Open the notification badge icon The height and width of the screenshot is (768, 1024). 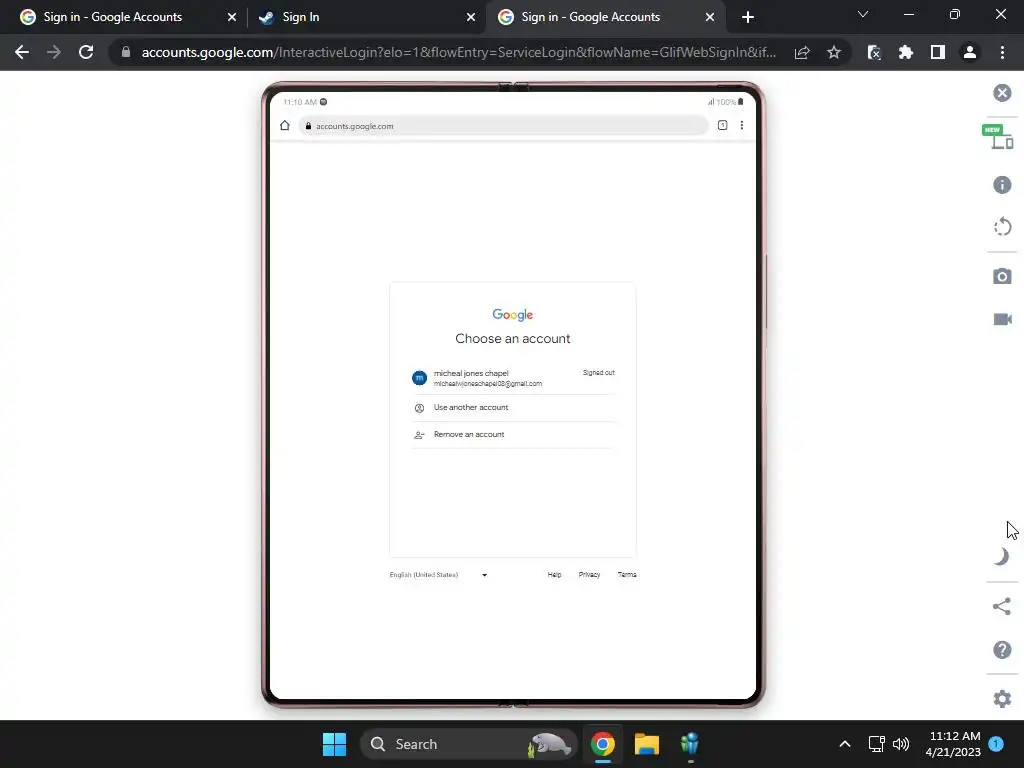pyautogui.click(x=996, y=744)
